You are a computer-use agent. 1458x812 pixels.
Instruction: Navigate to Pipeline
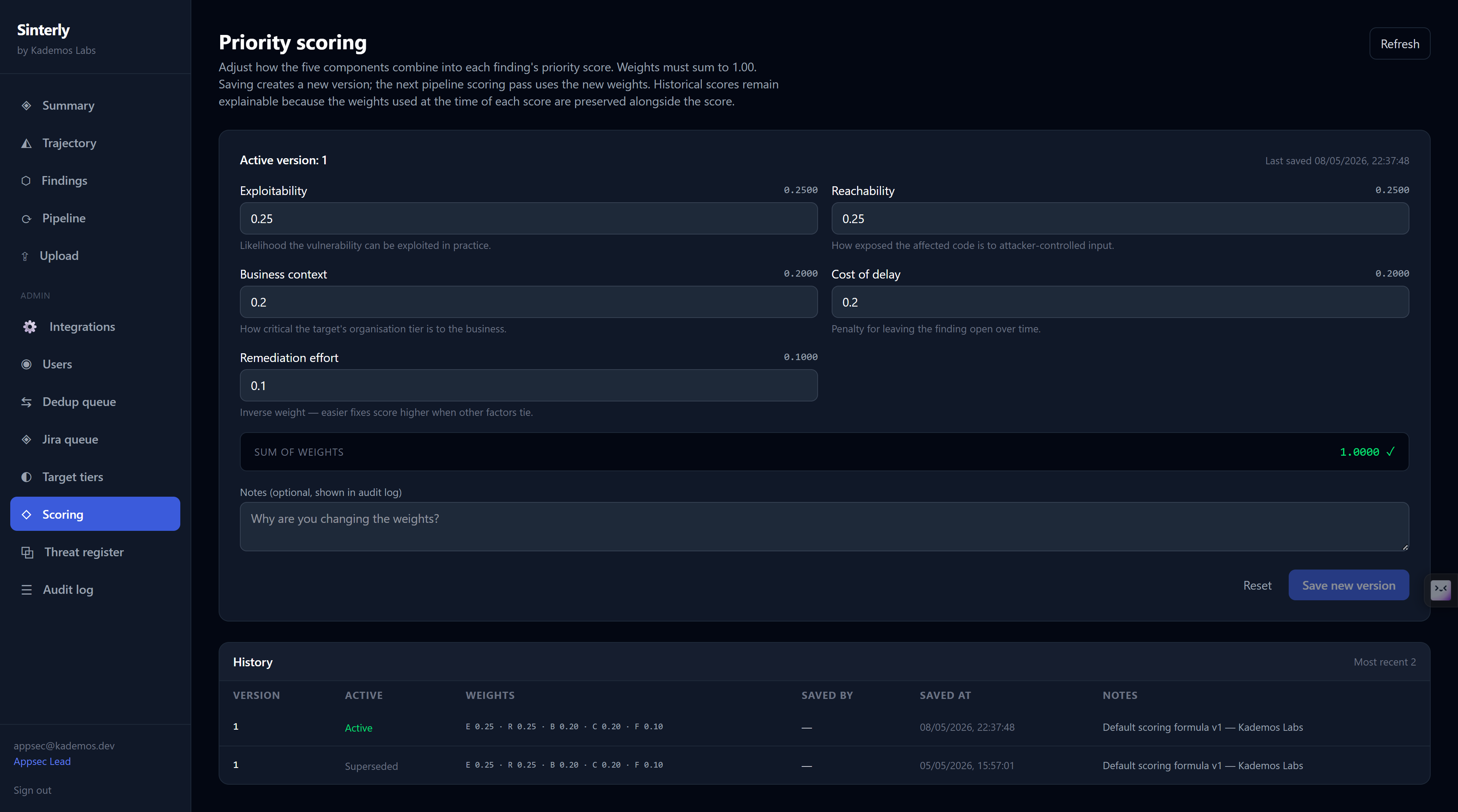coord(95,219)
